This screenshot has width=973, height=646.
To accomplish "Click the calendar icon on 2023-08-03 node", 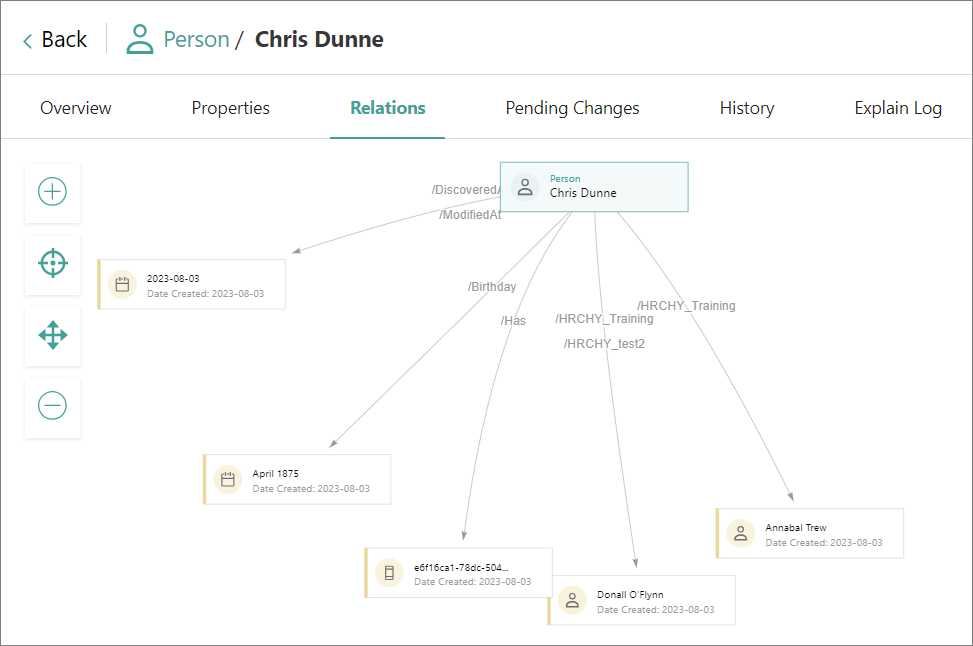I will pos(122,285).
